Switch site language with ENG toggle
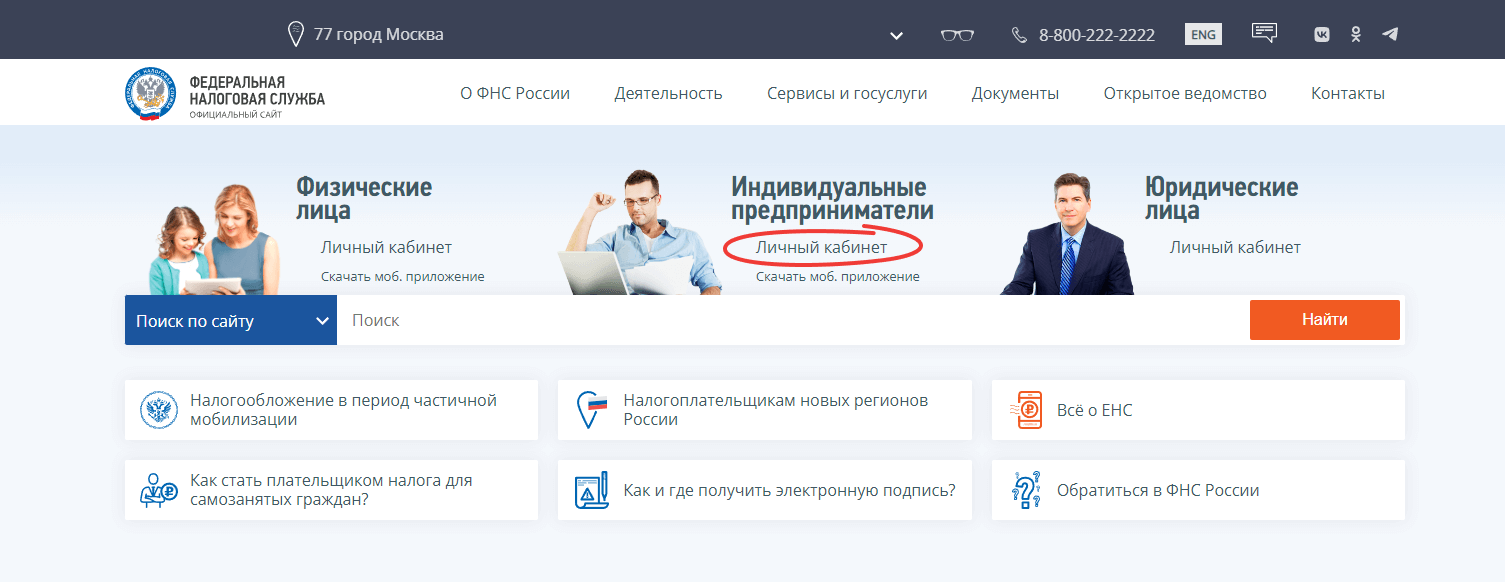The image size is (1505, 582). click(x=1203, y=34)
